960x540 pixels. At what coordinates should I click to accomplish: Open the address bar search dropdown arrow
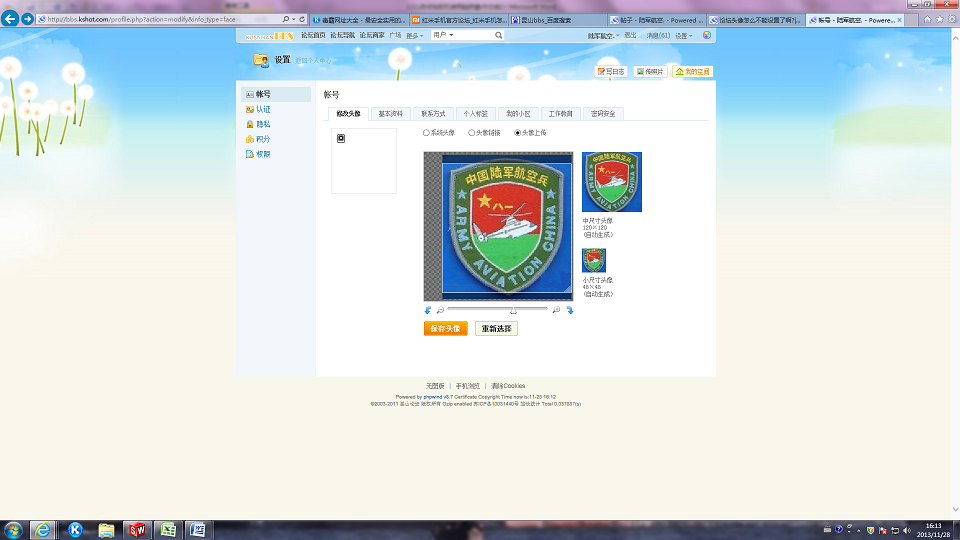point(293,20)
